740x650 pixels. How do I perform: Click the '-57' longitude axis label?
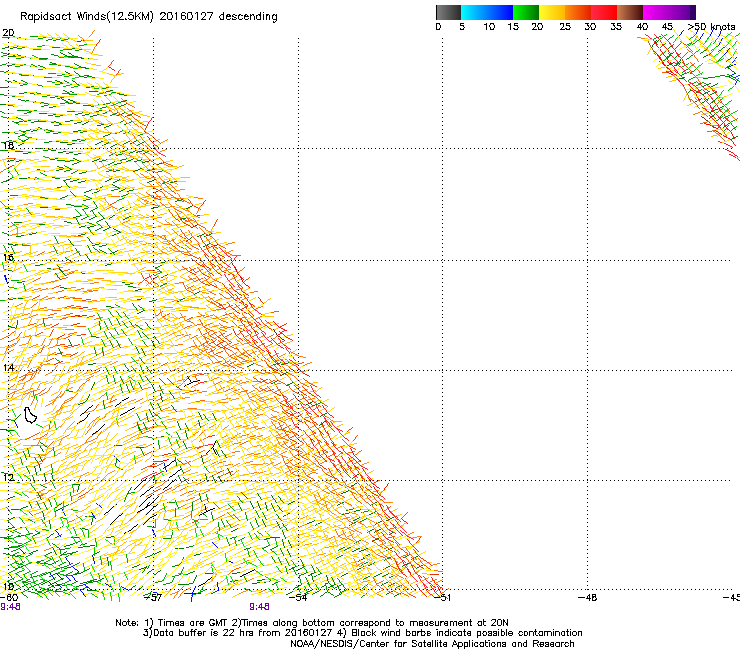tap(152, 597)
